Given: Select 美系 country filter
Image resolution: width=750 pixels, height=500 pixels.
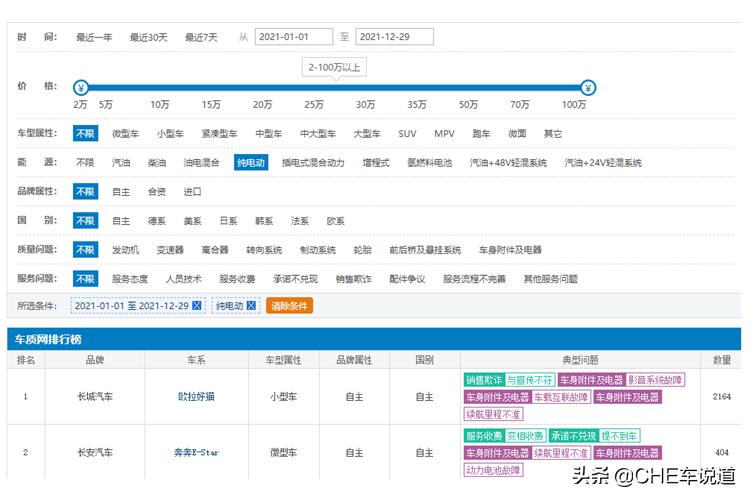Looking at the screenshot, I should pos(193,221).
